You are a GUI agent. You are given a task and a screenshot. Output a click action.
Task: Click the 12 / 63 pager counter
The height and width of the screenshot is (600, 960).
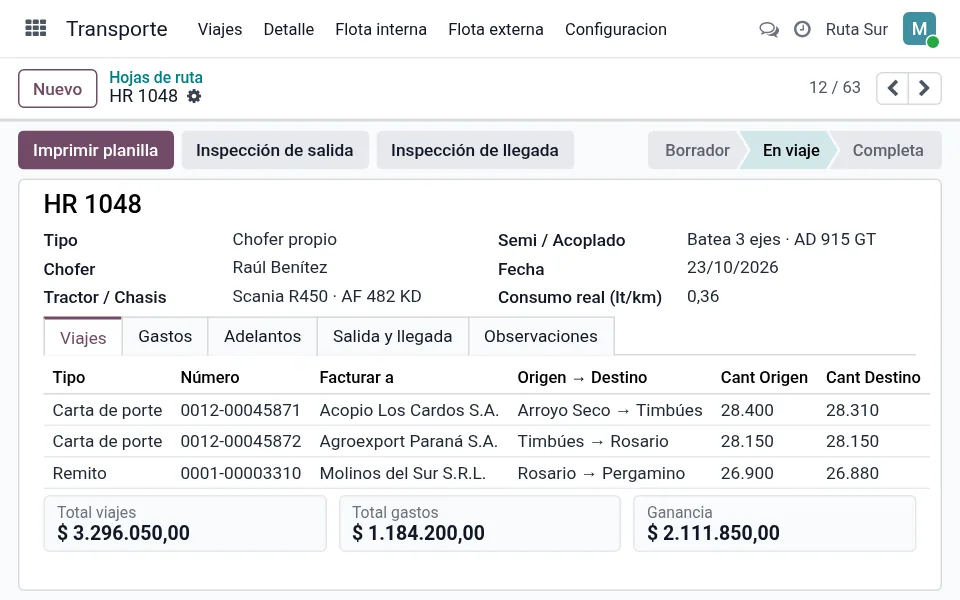[x=834, y=88]
